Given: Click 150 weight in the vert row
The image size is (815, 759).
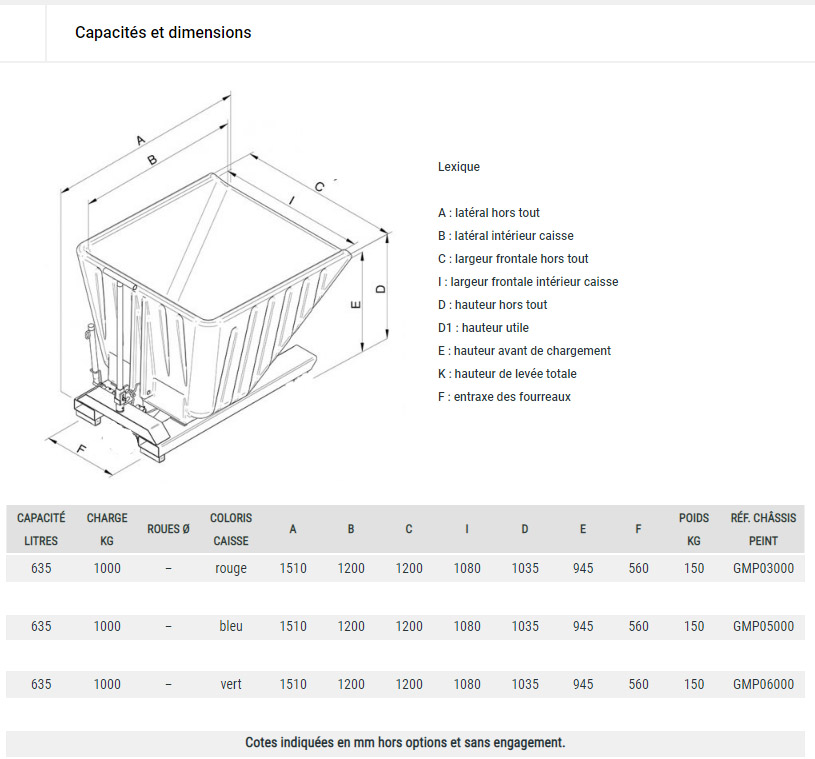Looking at the screenshot, I should [694, 684].
